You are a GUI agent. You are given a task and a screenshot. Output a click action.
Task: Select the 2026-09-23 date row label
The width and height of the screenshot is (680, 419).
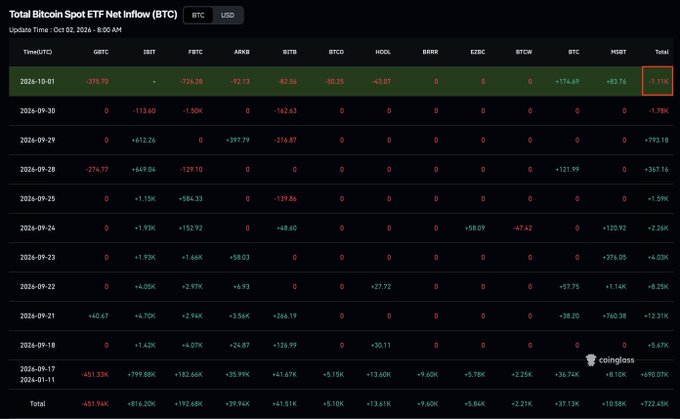coord(37,257)
